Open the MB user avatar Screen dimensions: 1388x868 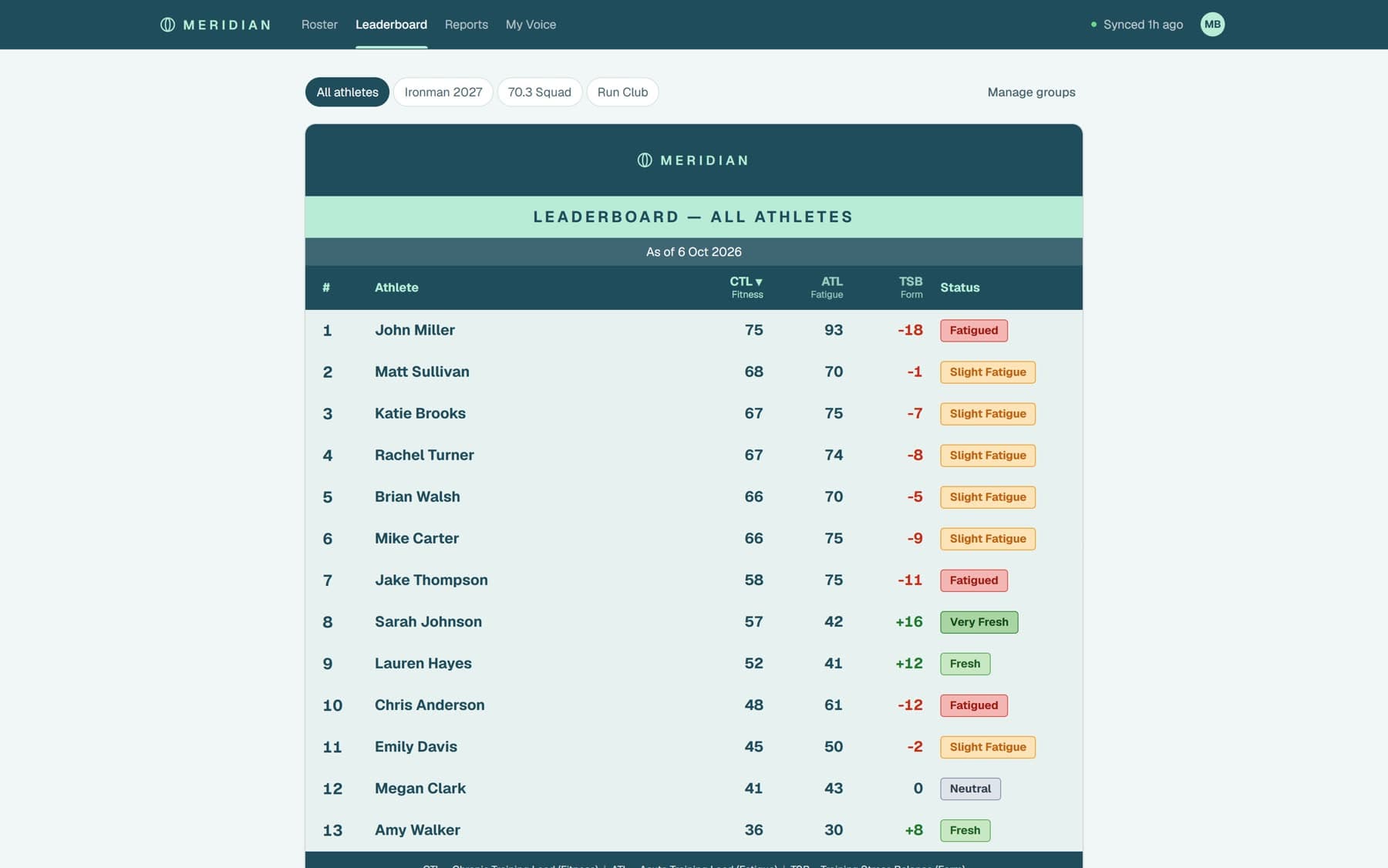pyautogui.click(x=1212, y=25)
